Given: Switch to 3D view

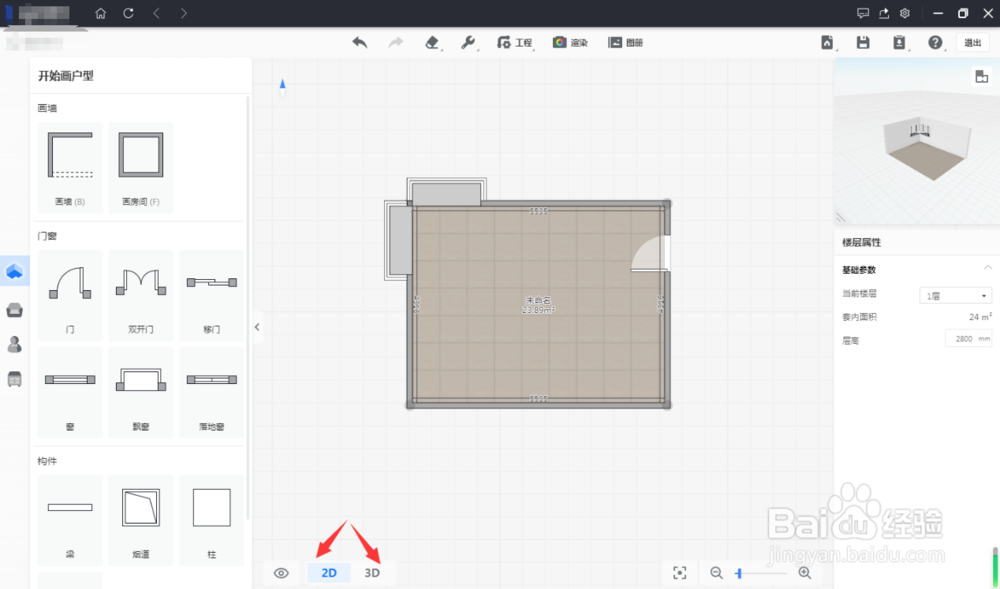Looking at the screenshot, I should pos(372,572).
